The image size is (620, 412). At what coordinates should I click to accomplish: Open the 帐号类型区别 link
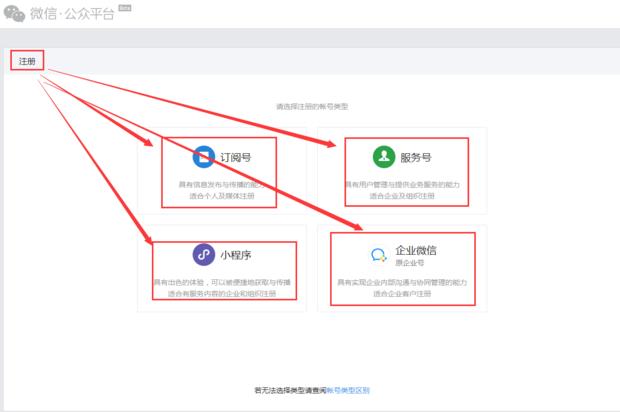(348, 390)
